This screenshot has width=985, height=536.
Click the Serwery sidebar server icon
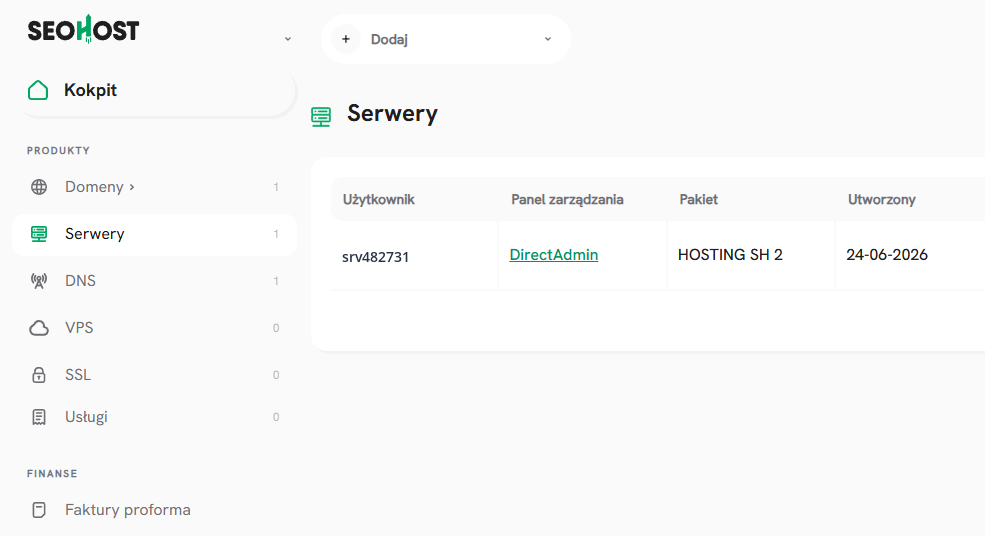pos(39,234)
